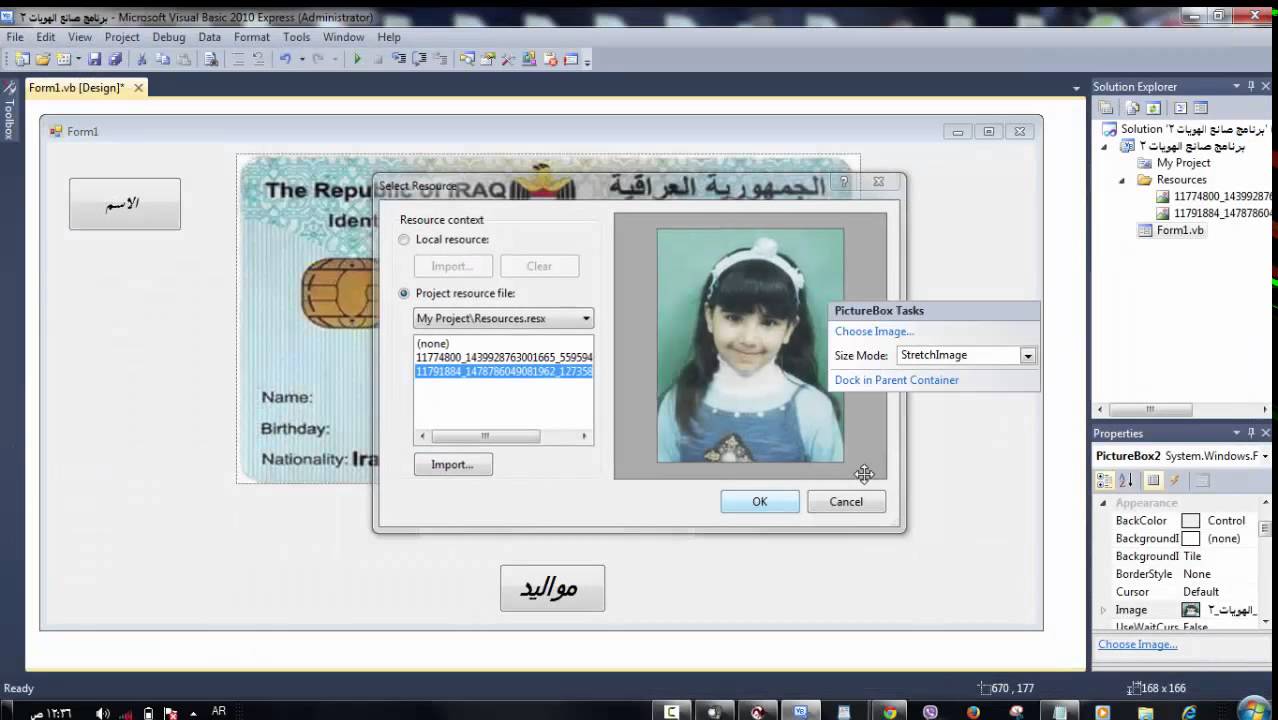Click the BackgroundImage (none) swatch

[1190, 539]
